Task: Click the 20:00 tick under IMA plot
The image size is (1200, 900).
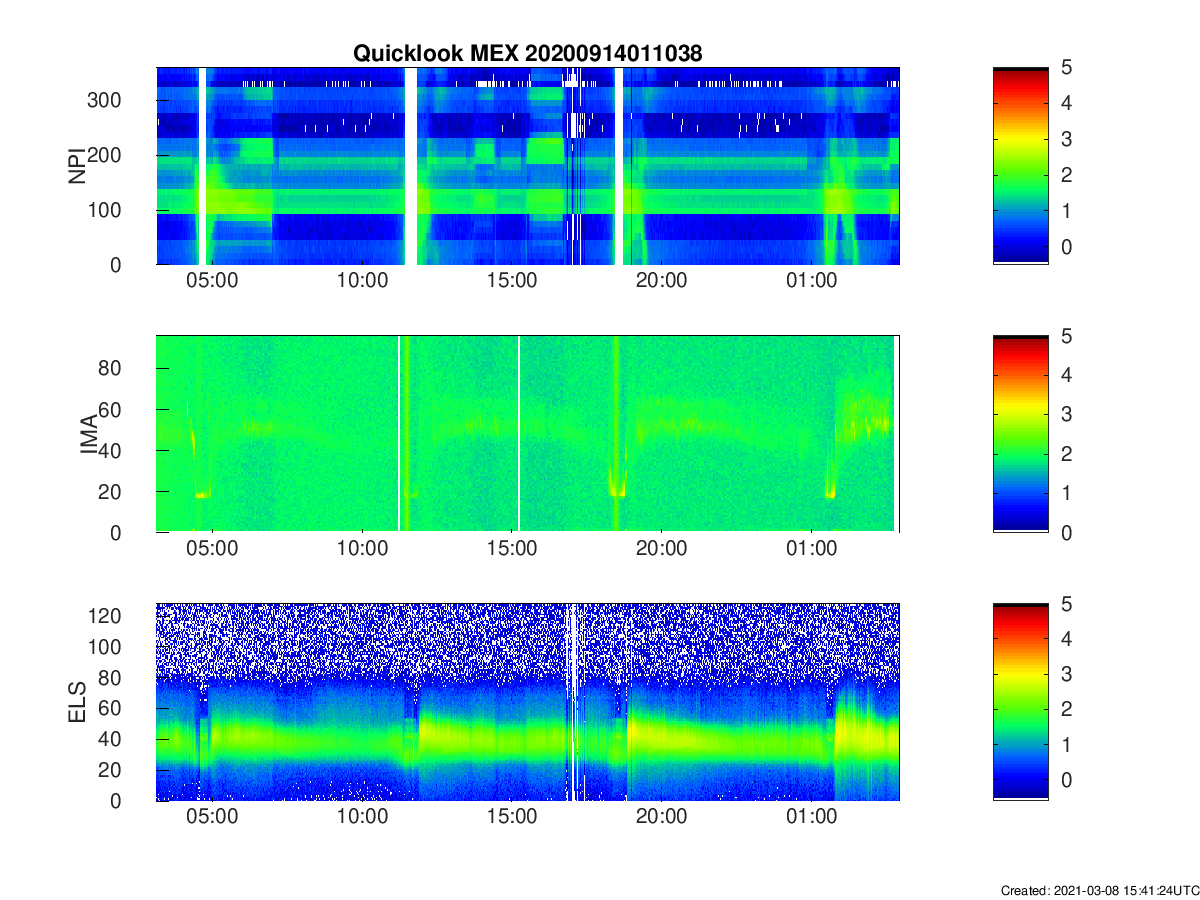Action: [661, 550]
